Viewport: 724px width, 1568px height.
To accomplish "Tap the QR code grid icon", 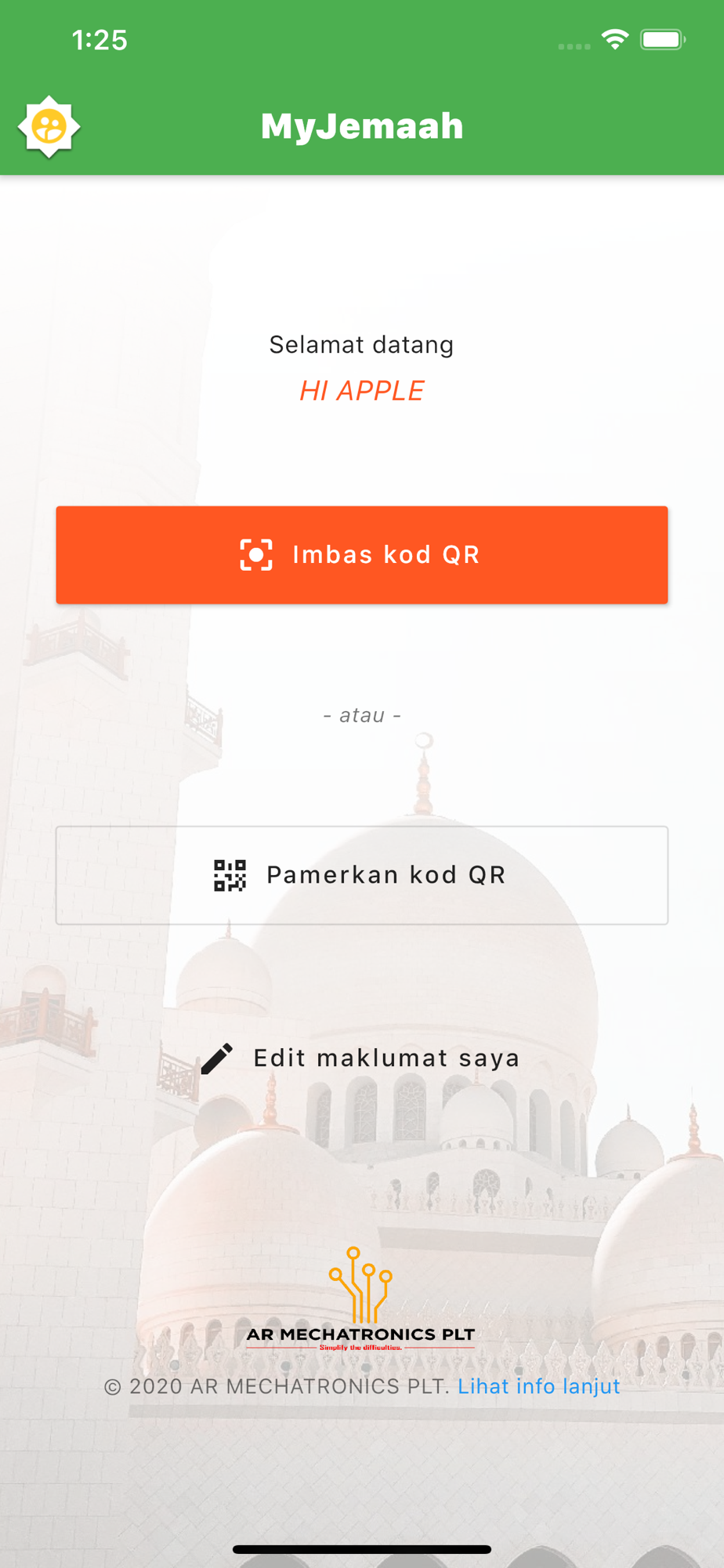I will click(230, 876).
